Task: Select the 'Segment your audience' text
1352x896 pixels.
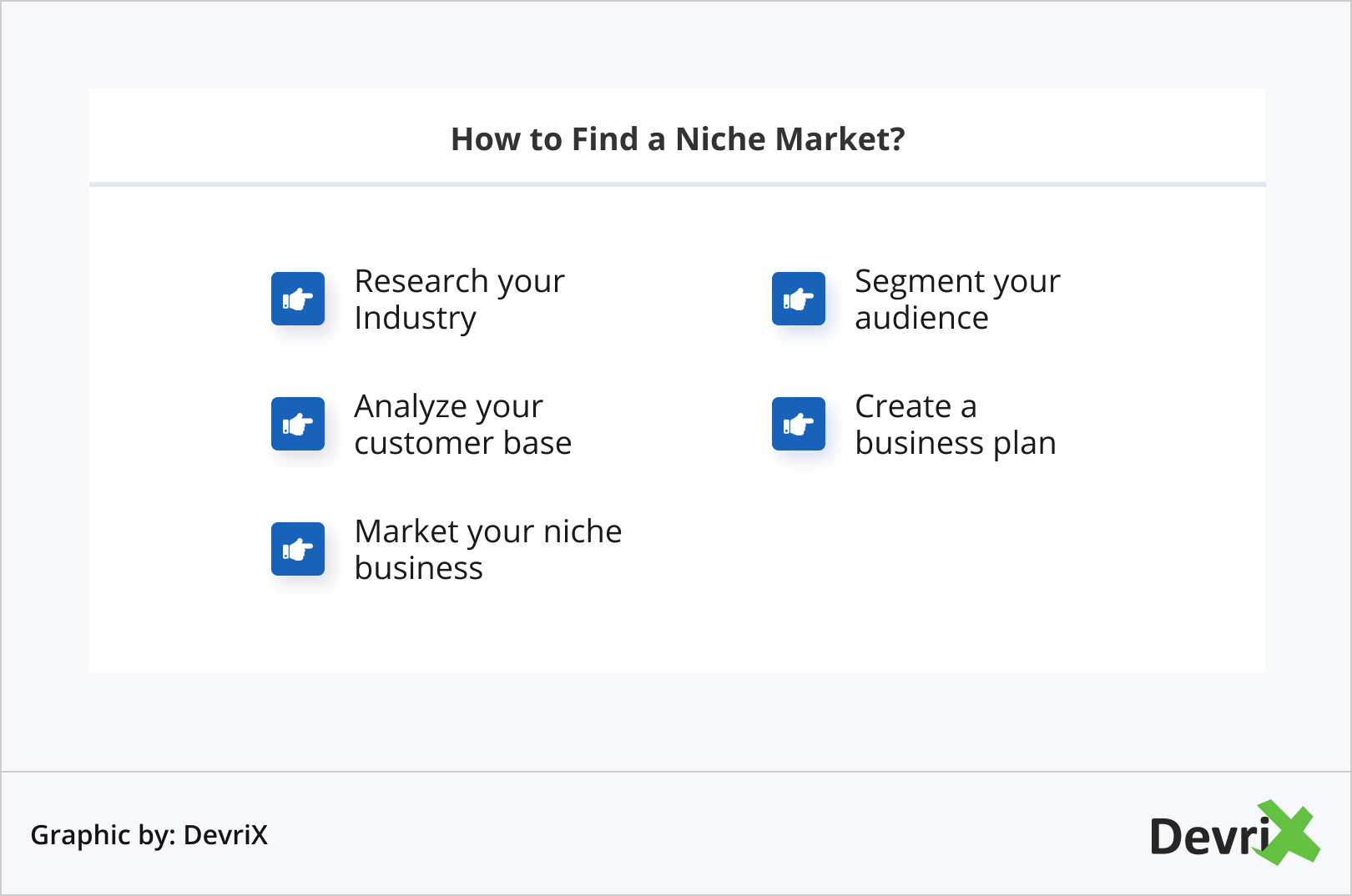Action: pyautogui.click(x=957, y=300)
